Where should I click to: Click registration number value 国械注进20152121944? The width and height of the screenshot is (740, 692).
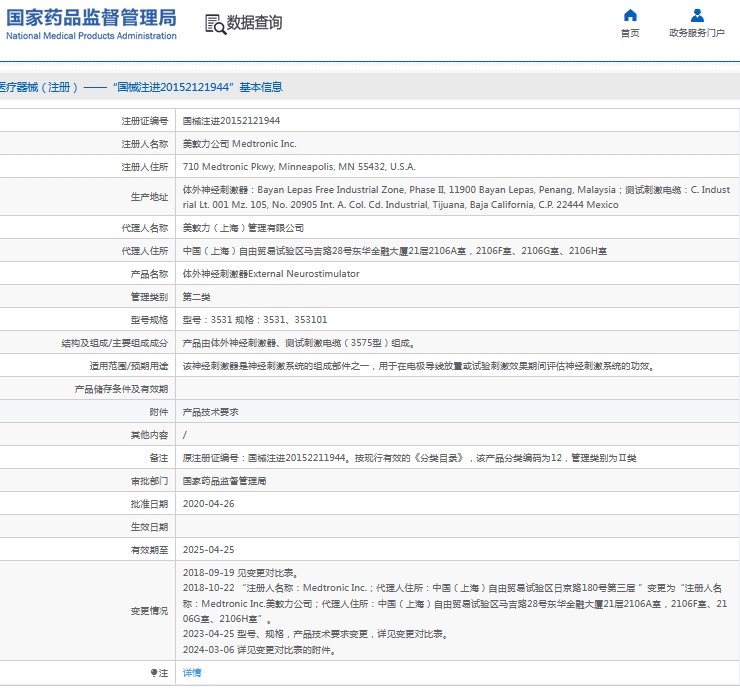coord(231,121)
